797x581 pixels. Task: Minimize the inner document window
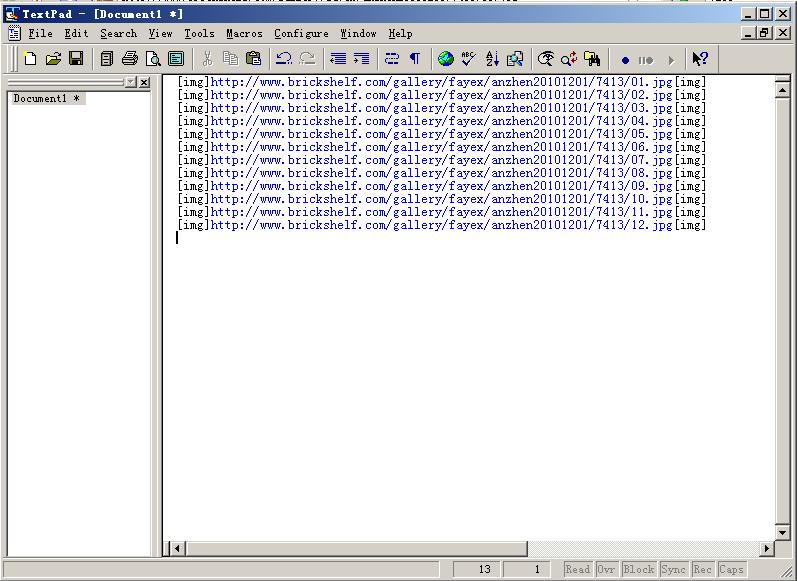747,33
